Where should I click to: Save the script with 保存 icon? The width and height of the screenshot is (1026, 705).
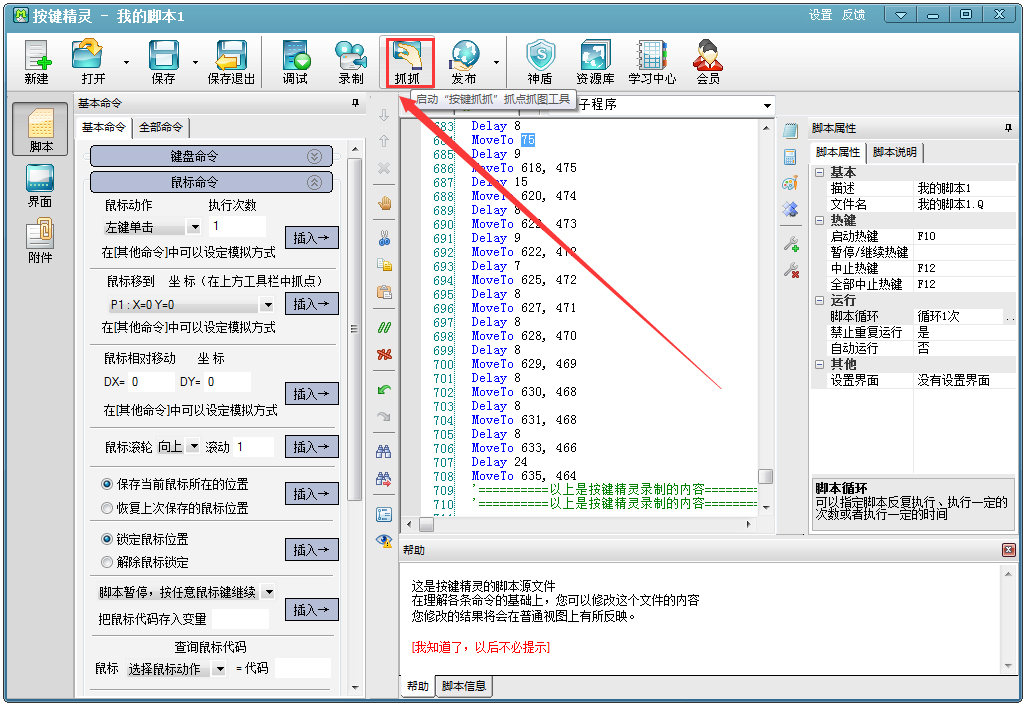coord(164,62)
